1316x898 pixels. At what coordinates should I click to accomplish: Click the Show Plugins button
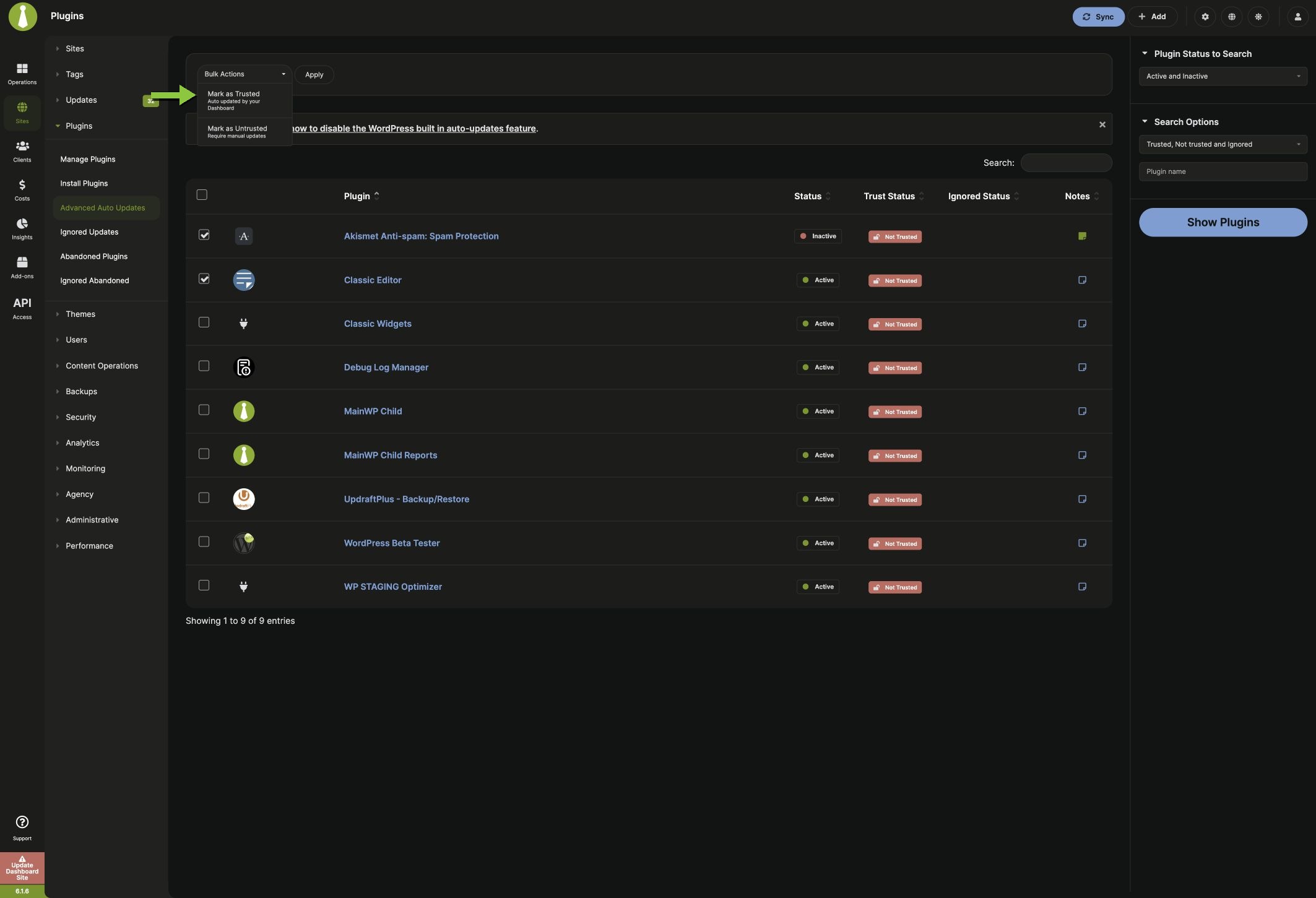pyautogui.click(x=1223, y=222)
